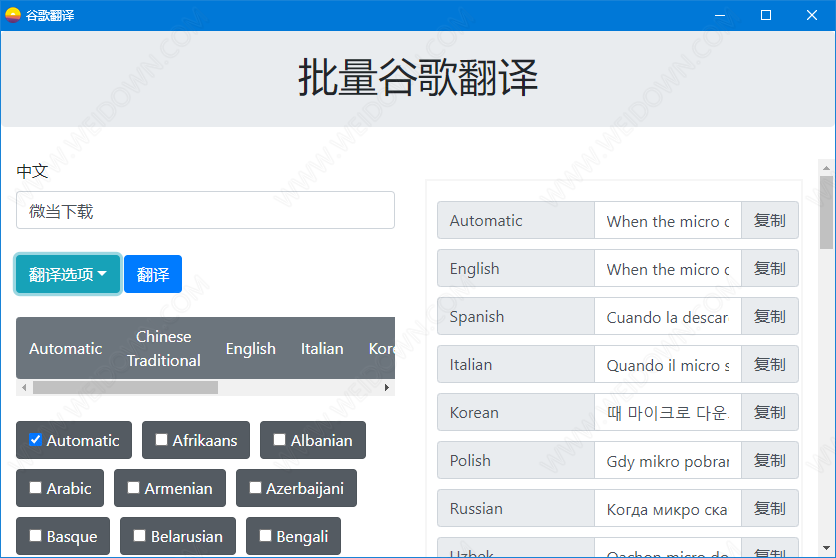Click the 批量谷歌翻译 heading
The height and width of the screenshot is (558, 836).
click(418, 78)
